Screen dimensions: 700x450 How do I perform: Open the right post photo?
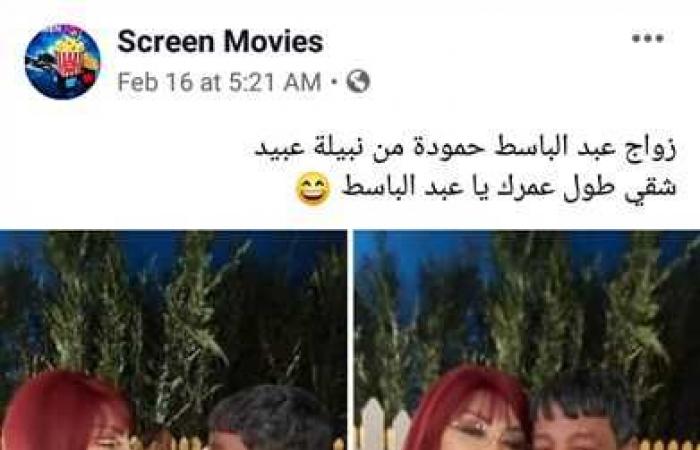(527, 340)
